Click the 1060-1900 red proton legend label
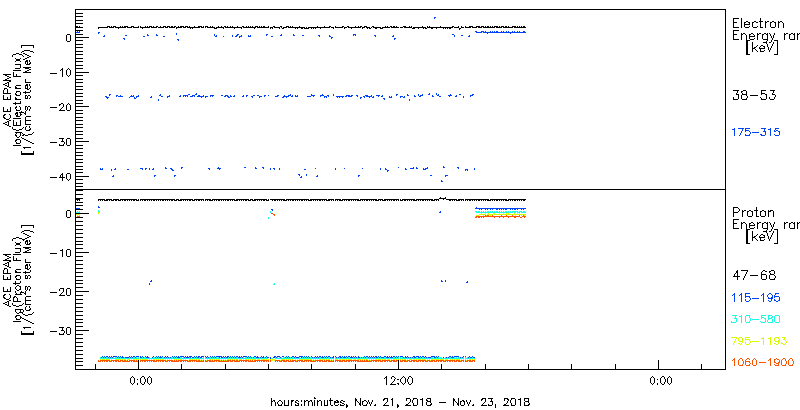 (x=763, y=363)
